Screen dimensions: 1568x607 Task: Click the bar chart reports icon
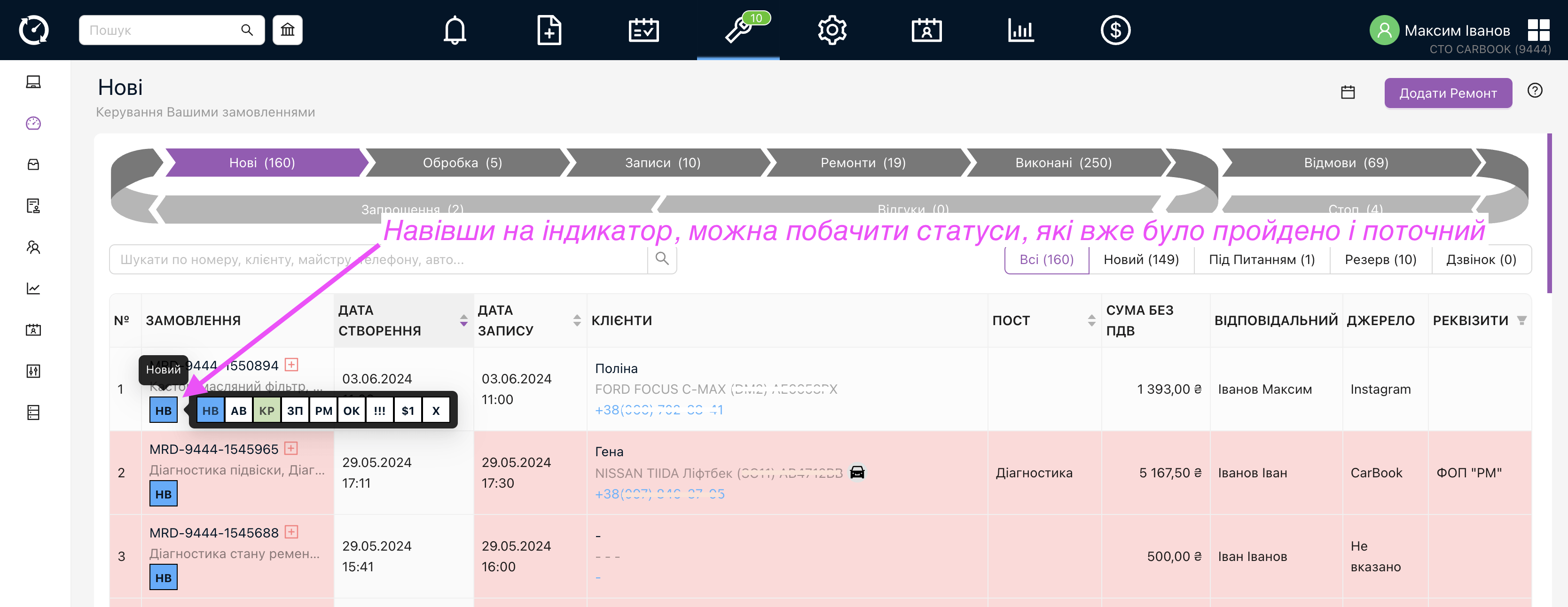(x=1021, y=30)
